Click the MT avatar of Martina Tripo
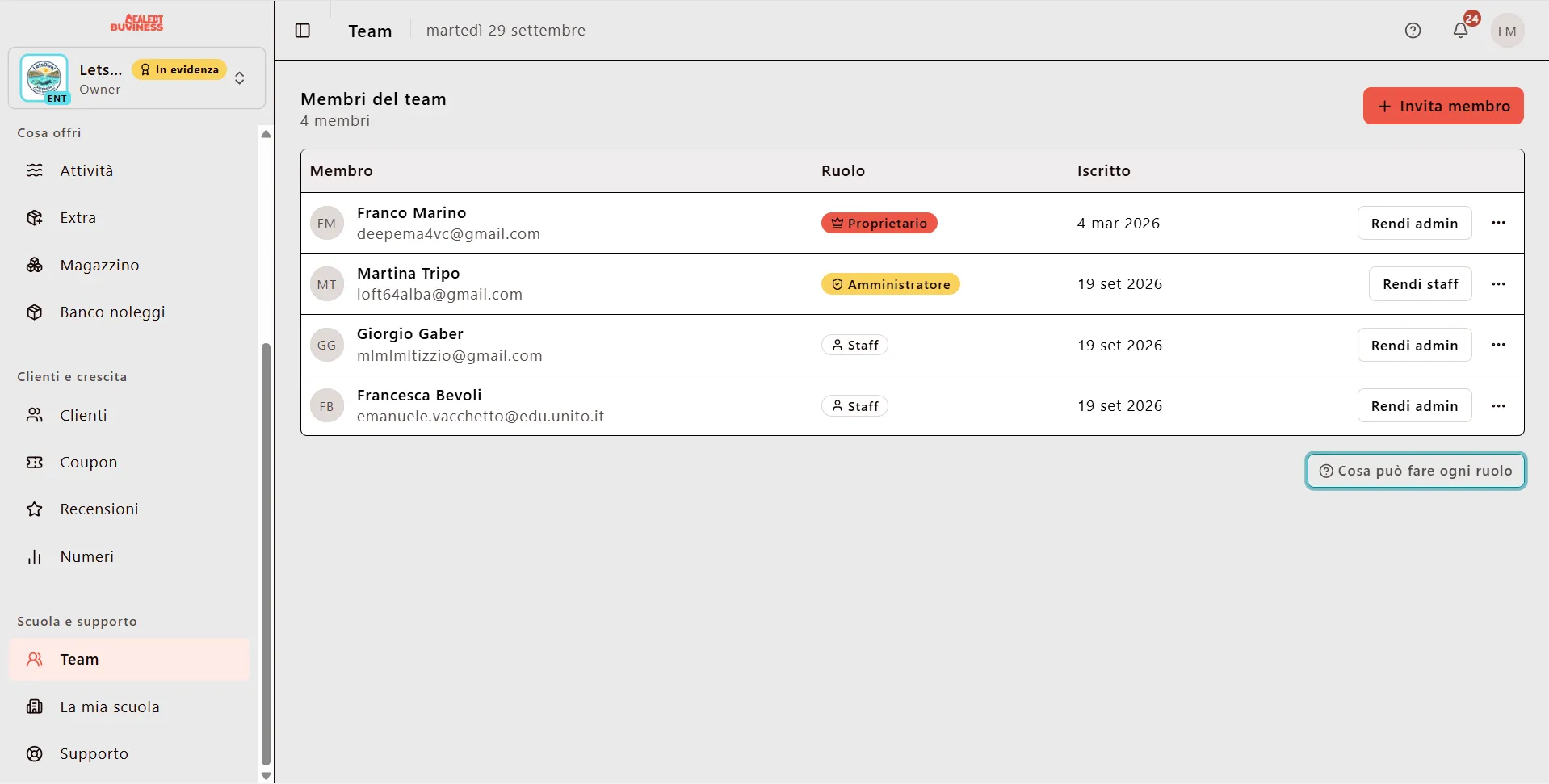This screenshot has height=784, width=1549. (327, 284)
